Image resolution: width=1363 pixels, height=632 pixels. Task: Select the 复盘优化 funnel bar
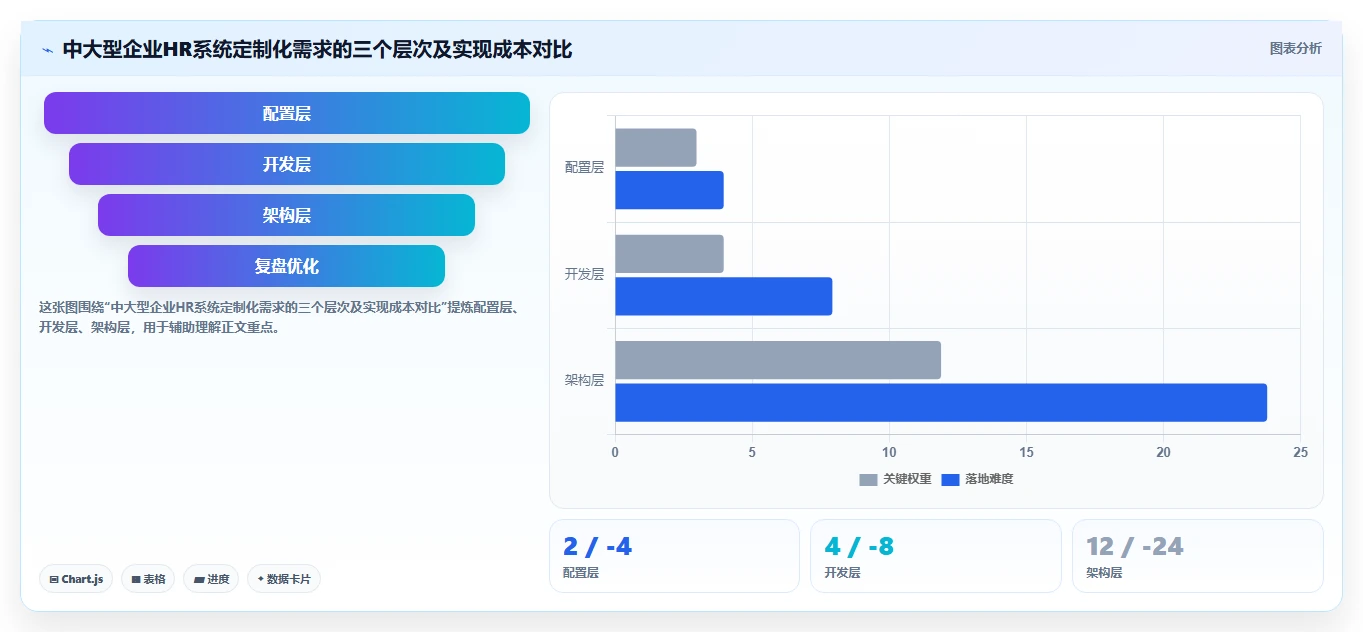tap(287, 266)
